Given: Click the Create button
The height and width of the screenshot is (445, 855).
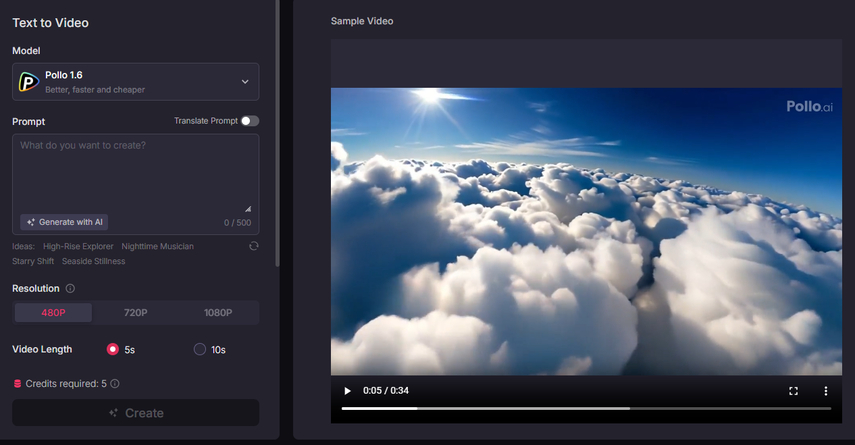Looking at the screenshot, I should pyautogui.click(x=135, y=413).
